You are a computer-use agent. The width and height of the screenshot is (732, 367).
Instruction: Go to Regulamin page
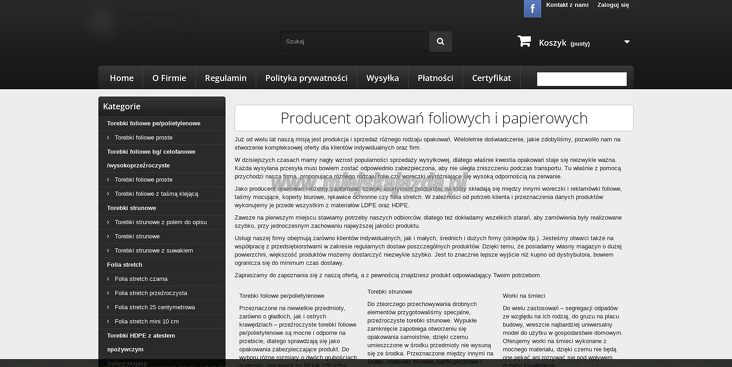click(x=225, y=78)
